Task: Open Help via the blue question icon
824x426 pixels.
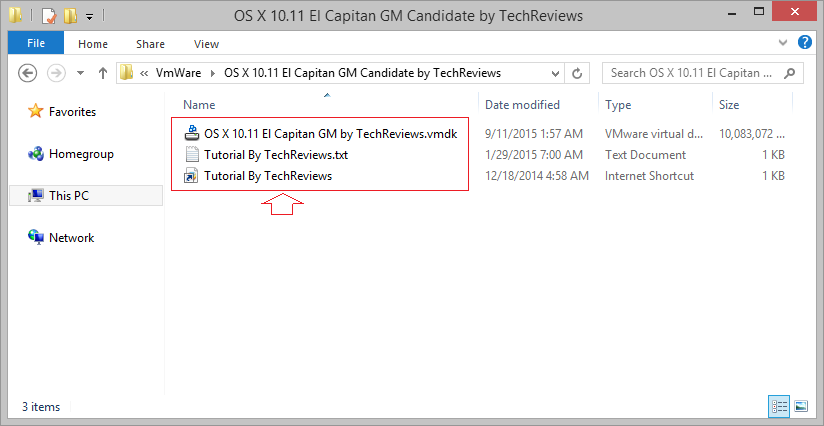Action: 805,42
